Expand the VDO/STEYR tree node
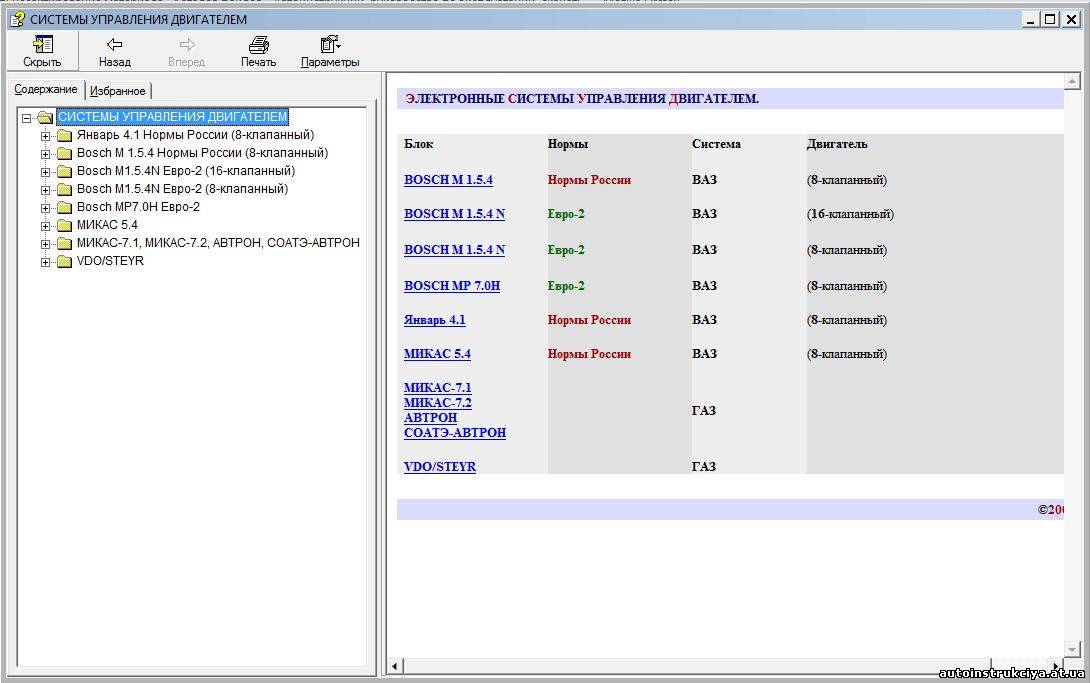Image resolution: width=1090 pixels, height=683 pixels. 45,263
